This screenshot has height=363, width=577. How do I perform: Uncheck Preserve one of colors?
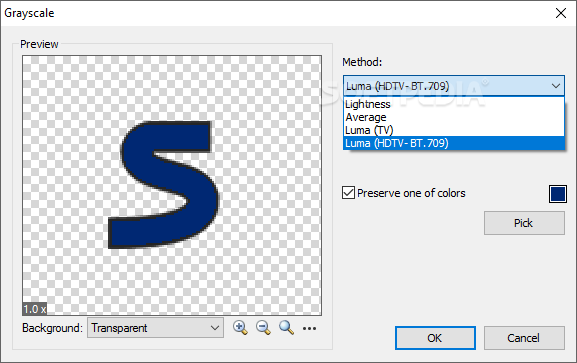pyautogui.click(x=348, y=193)
